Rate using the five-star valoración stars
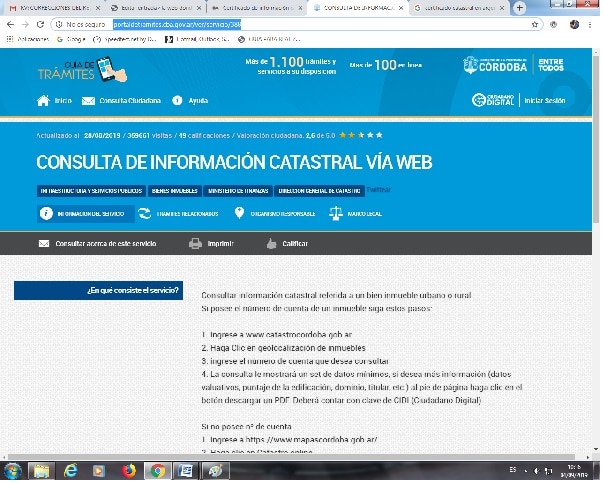This screenshot has height=483, width=604. pyautogui.click(x=361, y=134)
